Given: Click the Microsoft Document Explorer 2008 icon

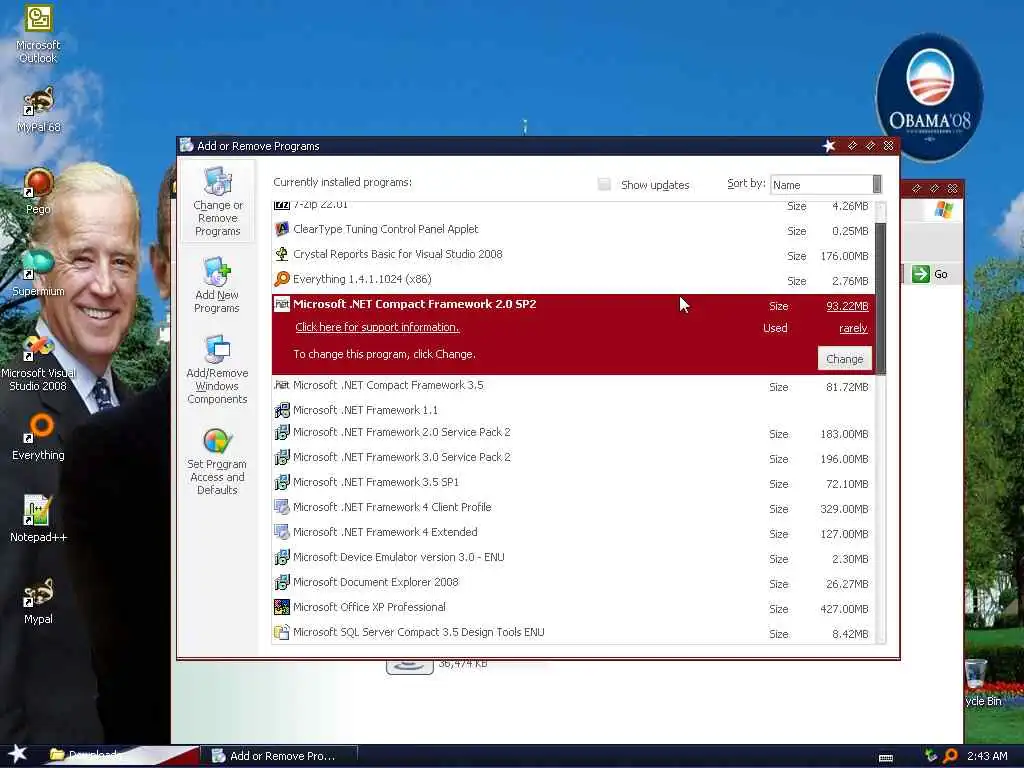Looking at the screenshot, I should click(281, 582).
